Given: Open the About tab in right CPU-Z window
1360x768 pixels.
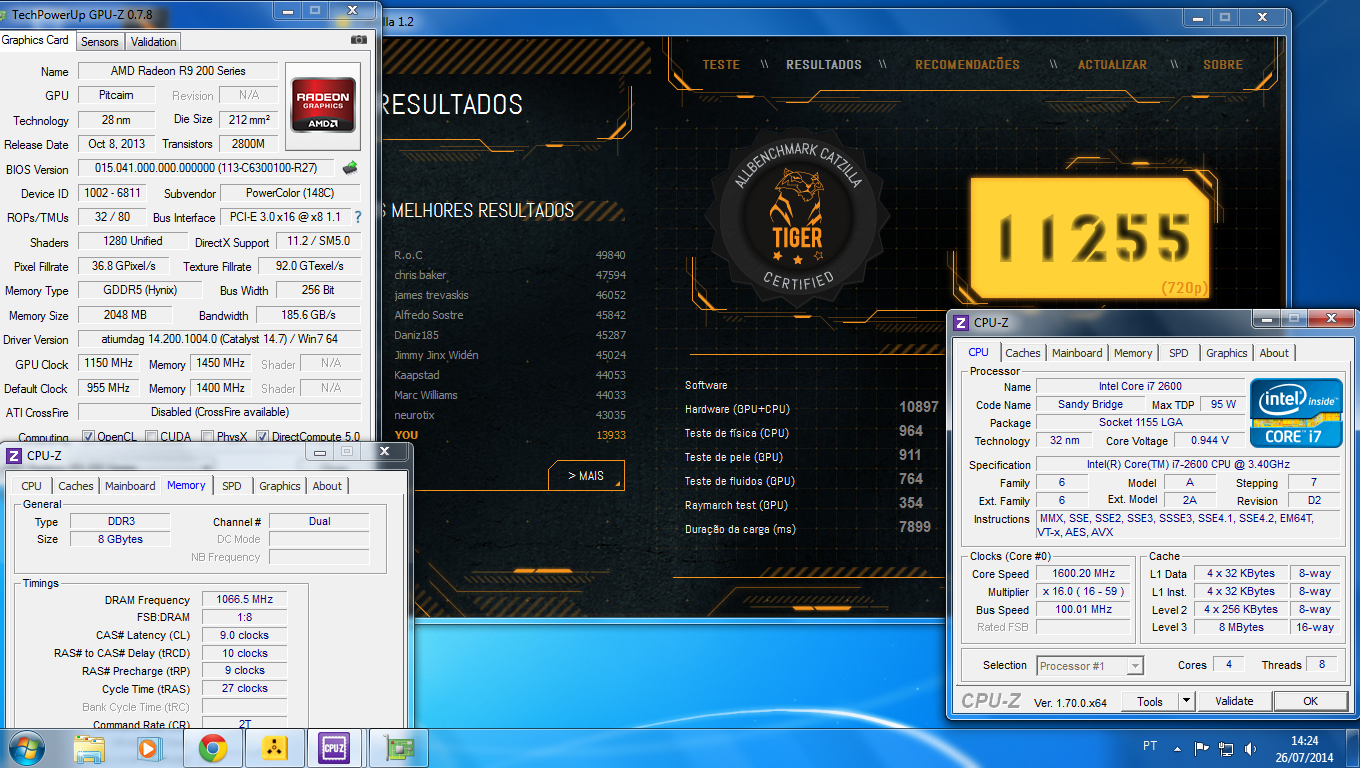Looking at the screenshot, I should click(x=1274, y=353).
